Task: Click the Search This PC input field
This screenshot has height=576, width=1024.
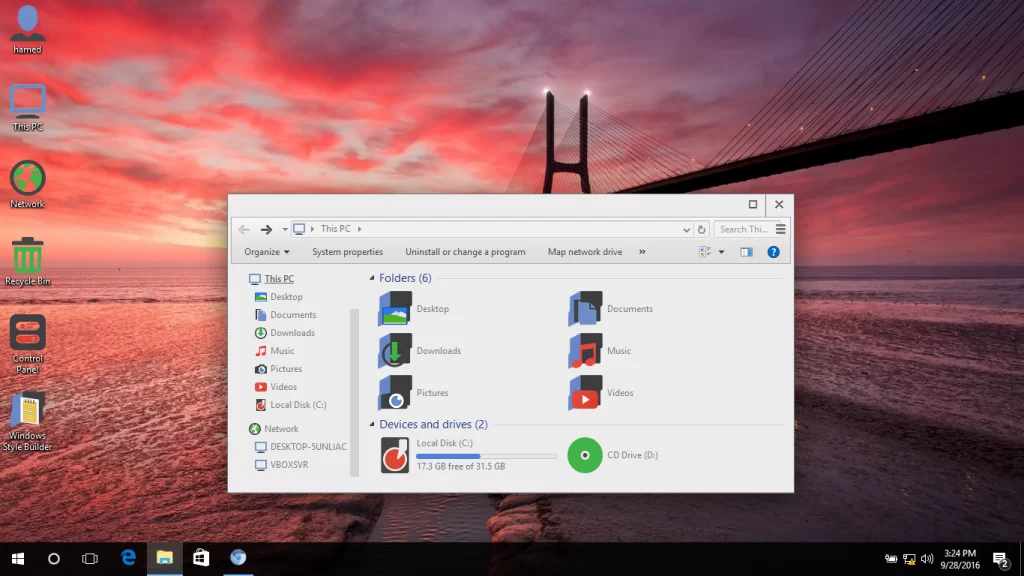Action: 744,229
